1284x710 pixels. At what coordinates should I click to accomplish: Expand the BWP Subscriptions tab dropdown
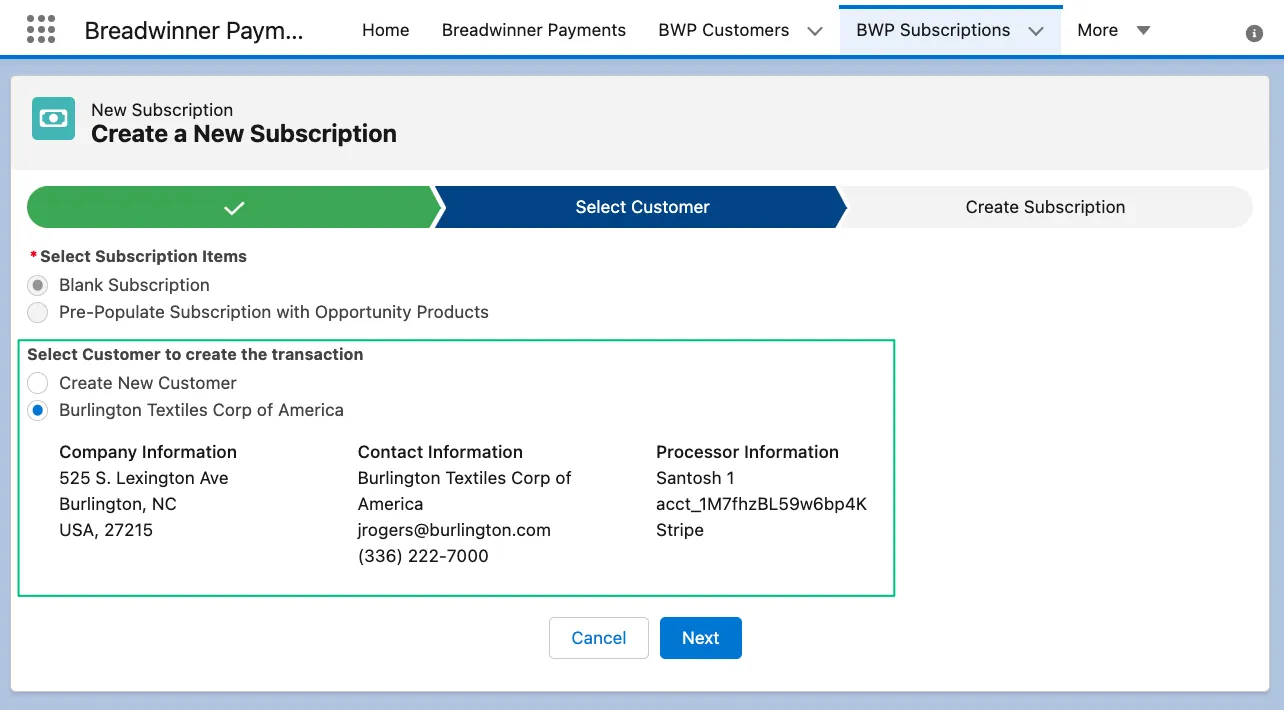(1036, 31)
